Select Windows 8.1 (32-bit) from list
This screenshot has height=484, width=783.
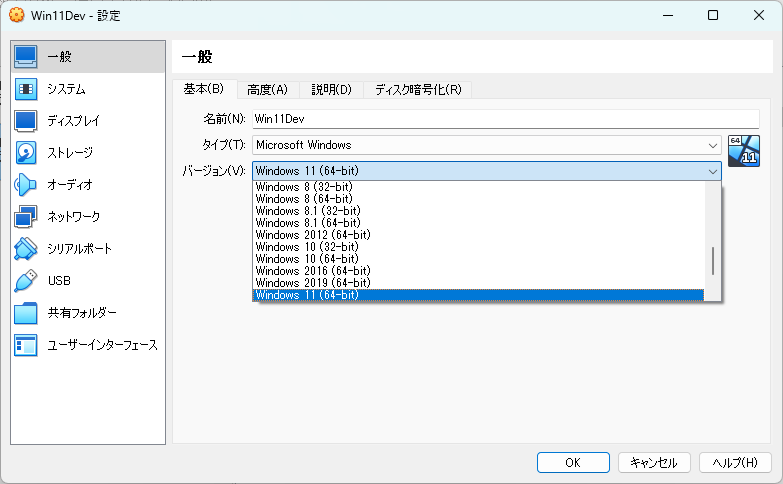pyautogui.click(x=478, y=211)
